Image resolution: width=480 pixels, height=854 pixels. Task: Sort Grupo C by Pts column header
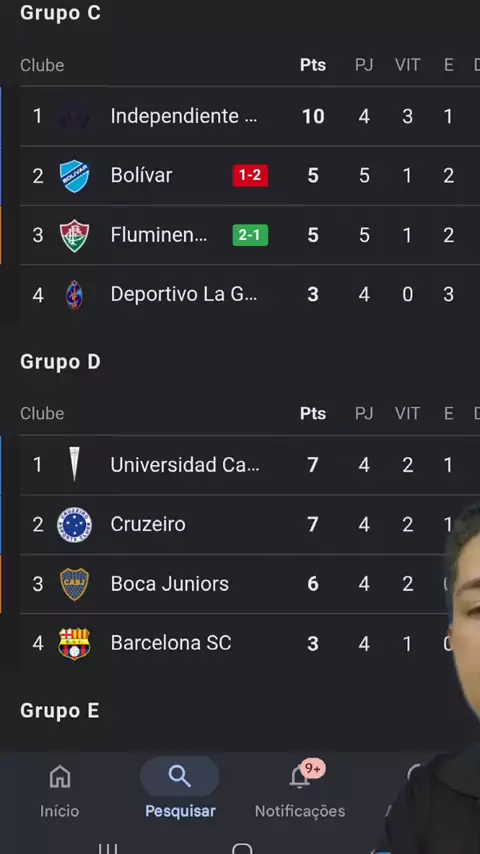[x=313, y=65]
